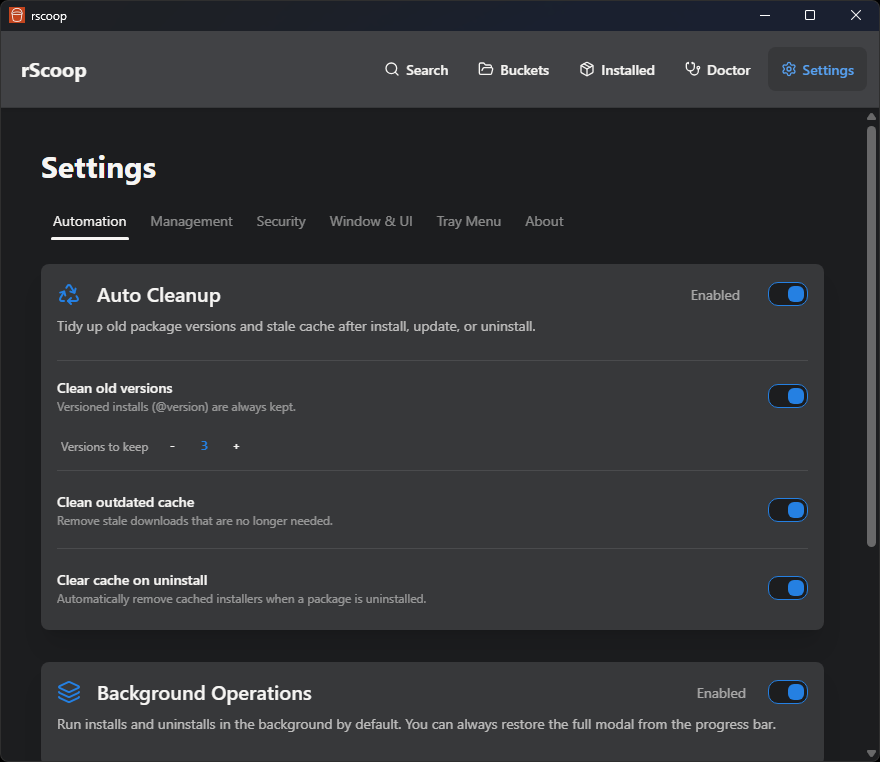
Task: Go to the Search page
Action: click(416, 70)
